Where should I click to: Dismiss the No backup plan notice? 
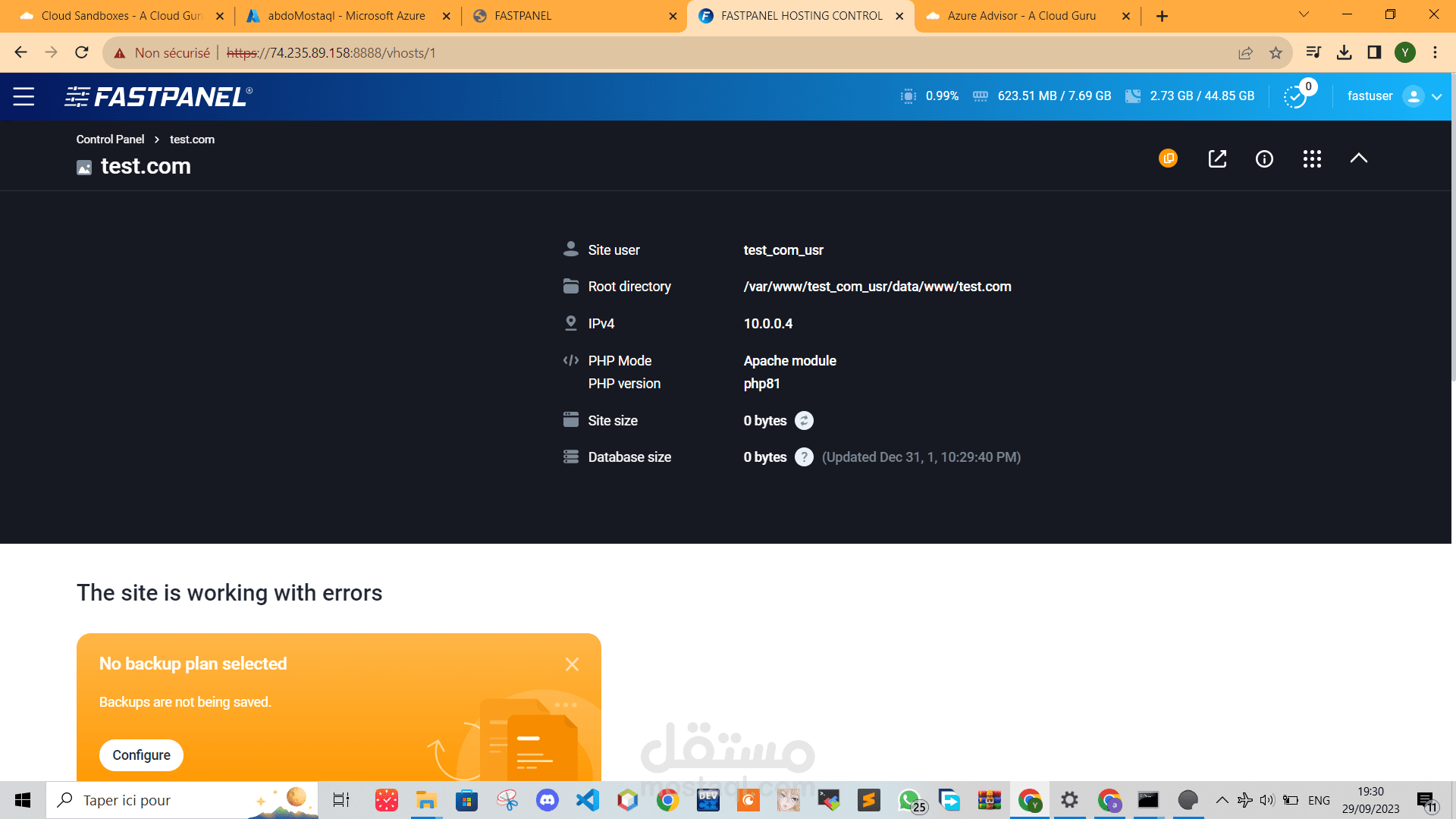point(572,664)
